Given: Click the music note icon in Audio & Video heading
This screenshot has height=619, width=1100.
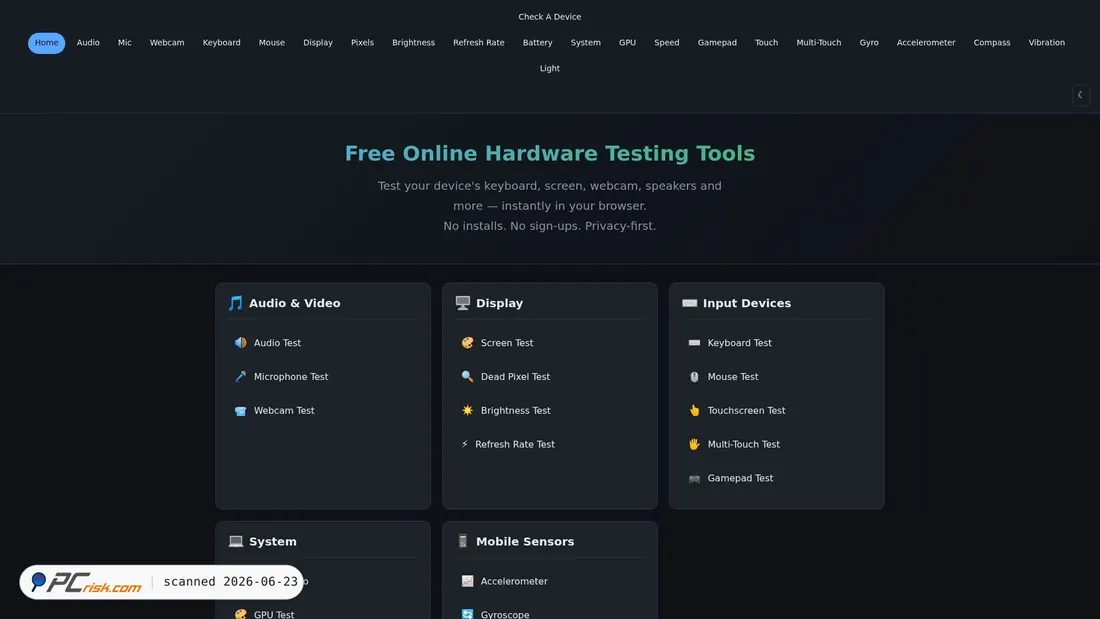Looking at the screenshot, I should click(x=236, y=303).
